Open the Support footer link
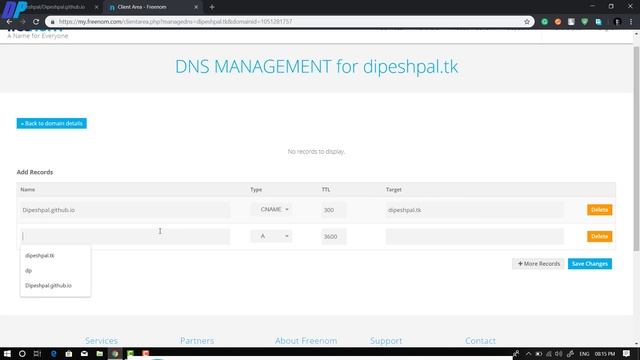 pos(386,340)
